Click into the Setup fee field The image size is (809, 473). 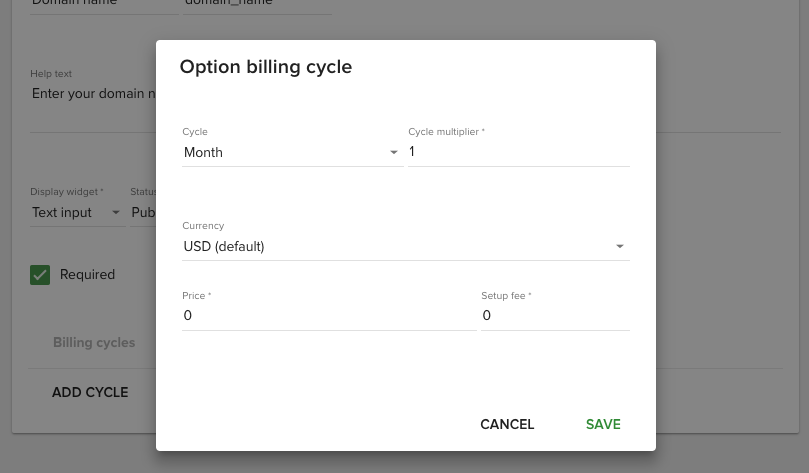pos(554,316)
